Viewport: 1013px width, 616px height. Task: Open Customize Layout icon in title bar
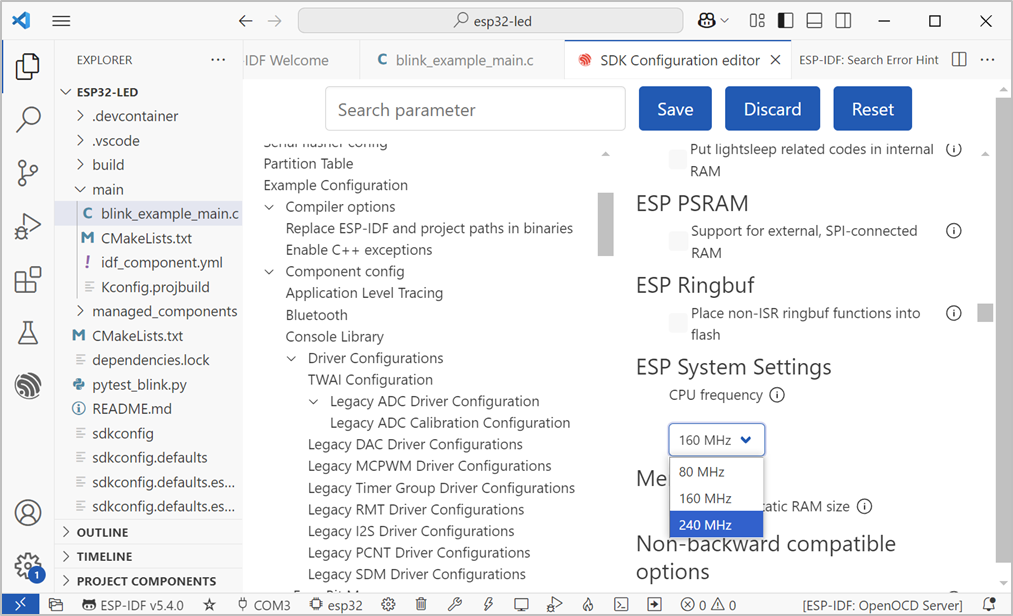point(757,21)
